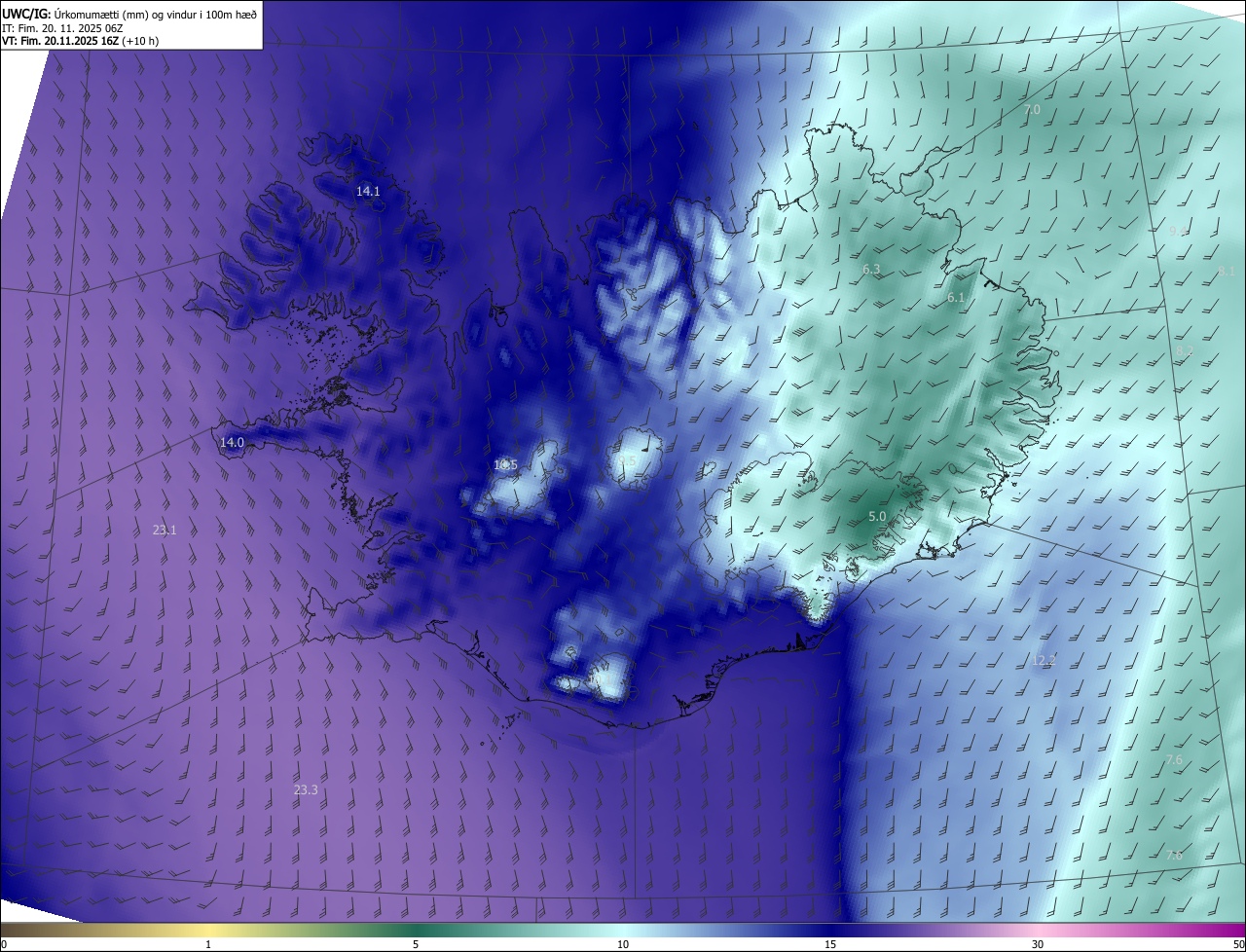This screenshot has width=1246, height=952.
Task: Click the 15 tick on the color scale
Action: 830,944
